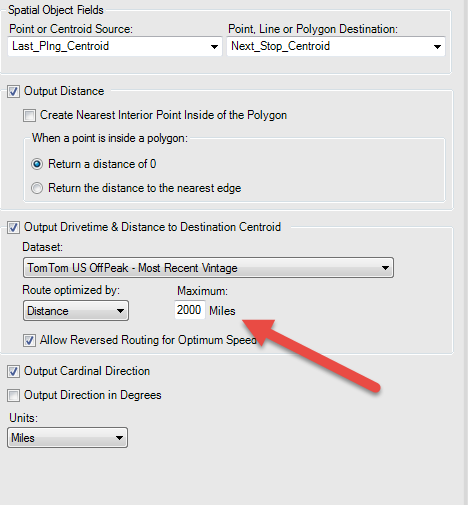Select Return a distance of 0
This screenshot has height=505, width=474.
pos(37,164)
